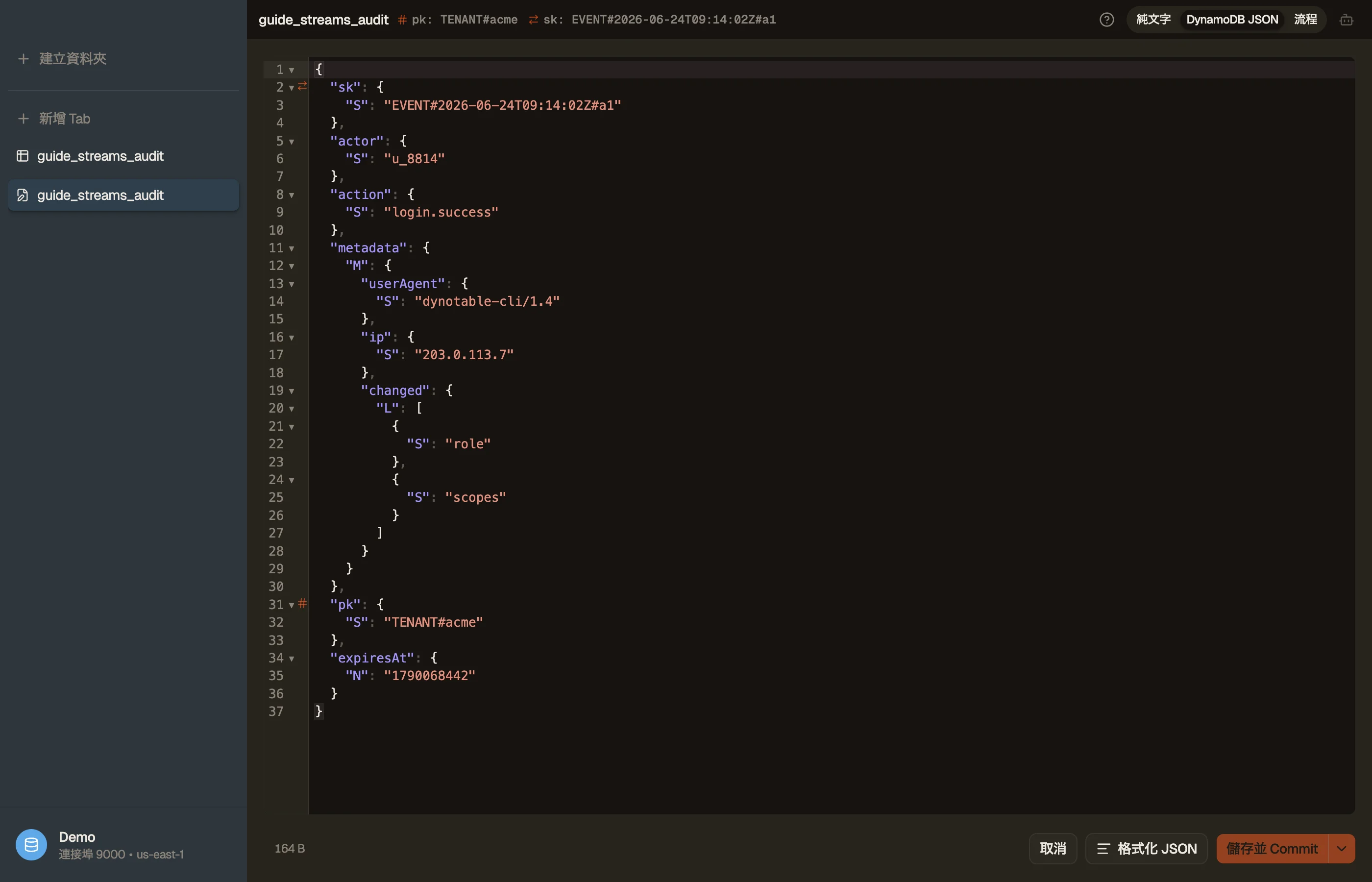The width and height of the screenshot is (1372, 882).
Task: Collapse the root object fold on line 1
Action: pos(292,70)
